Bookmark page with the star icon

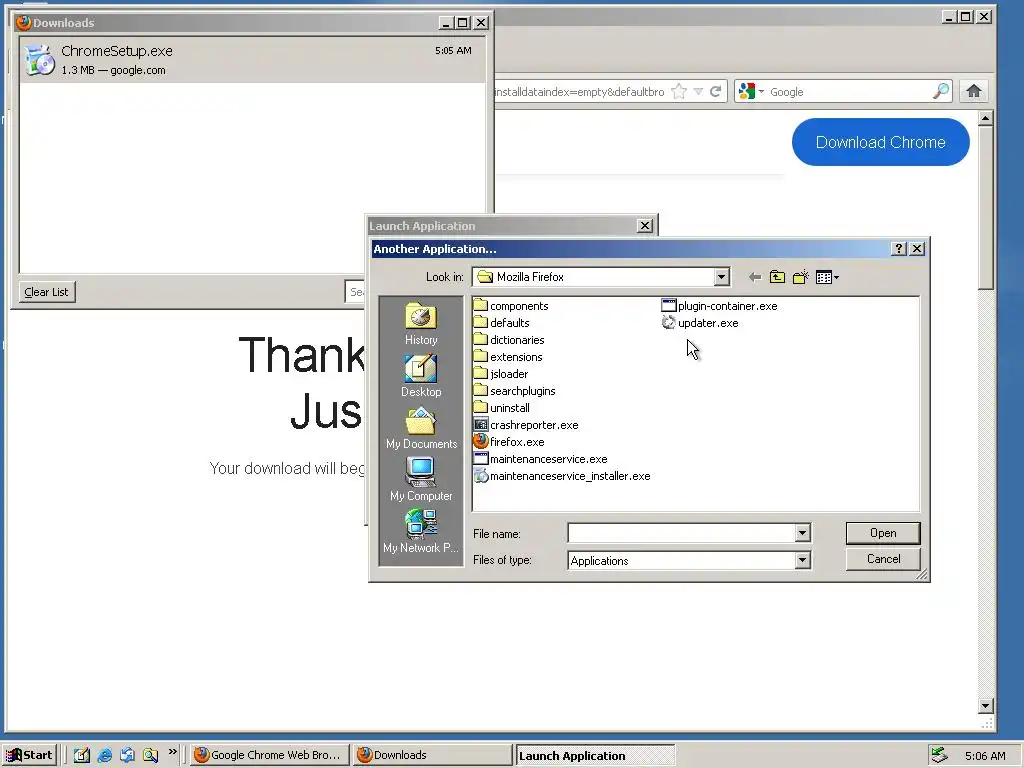click(x=679, y=91)
